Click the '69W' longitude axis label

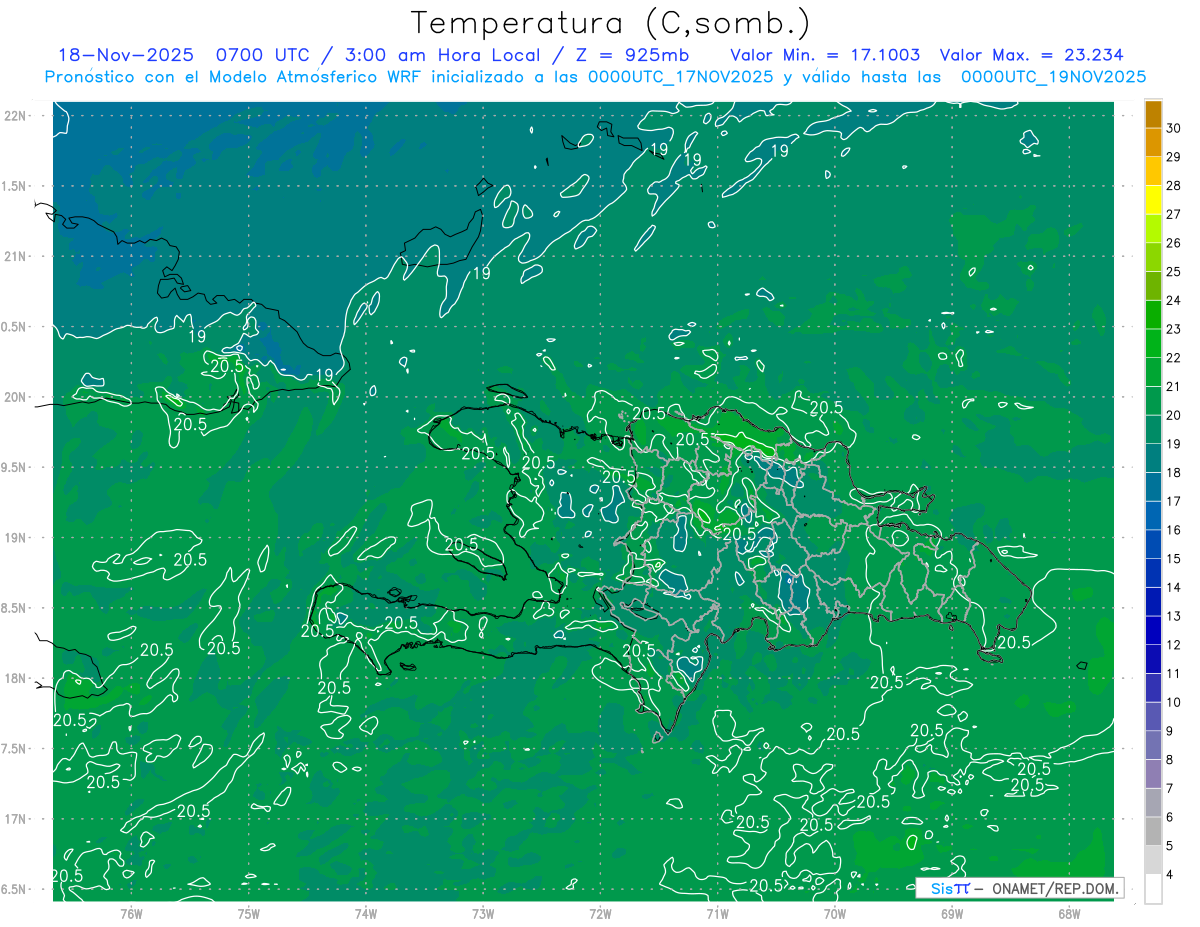click(952, 913)
